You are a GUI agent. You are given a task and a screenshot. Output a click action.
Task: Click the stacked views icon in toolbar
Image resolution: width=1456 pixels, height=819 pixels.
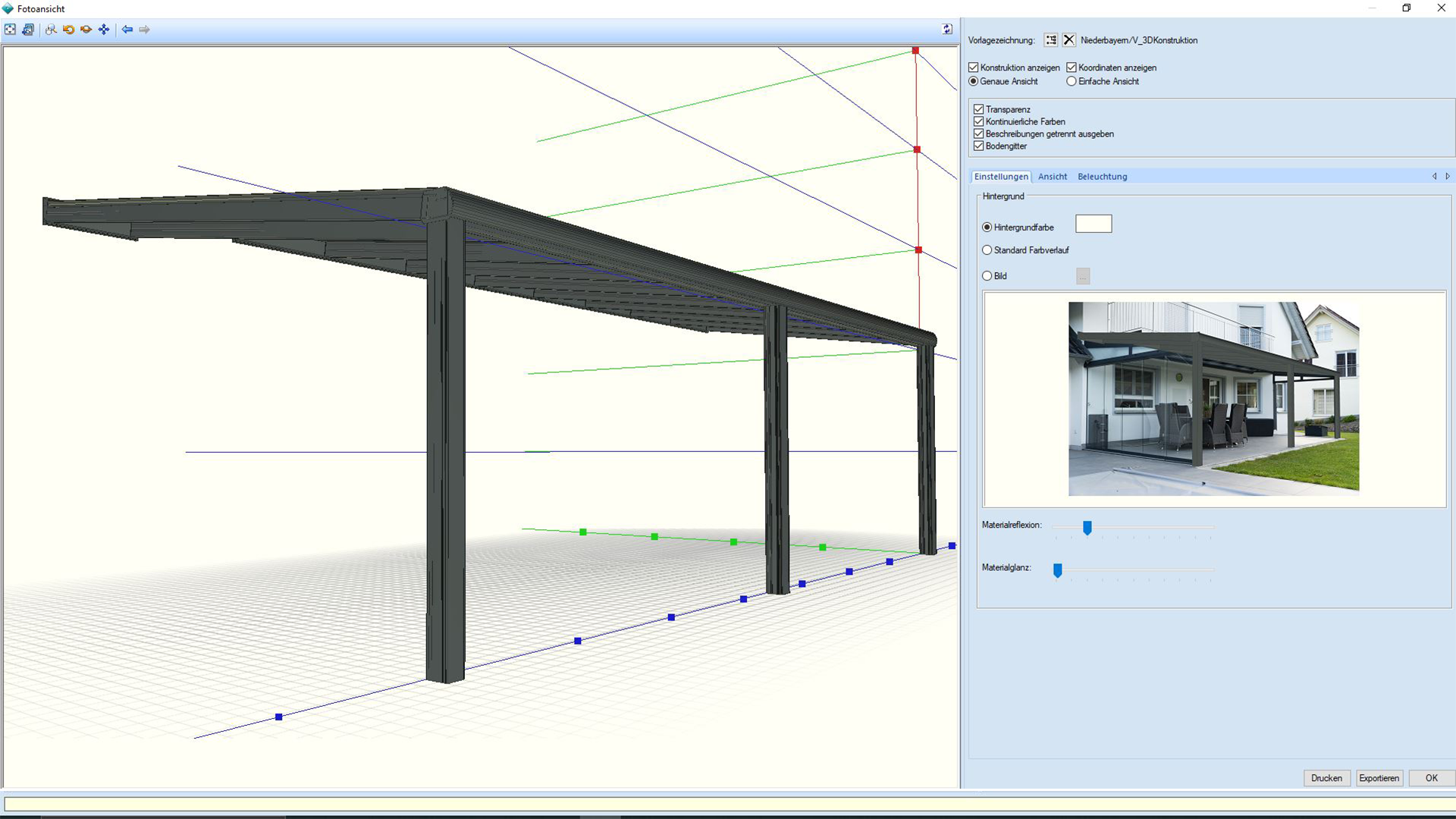click(28, 30)
